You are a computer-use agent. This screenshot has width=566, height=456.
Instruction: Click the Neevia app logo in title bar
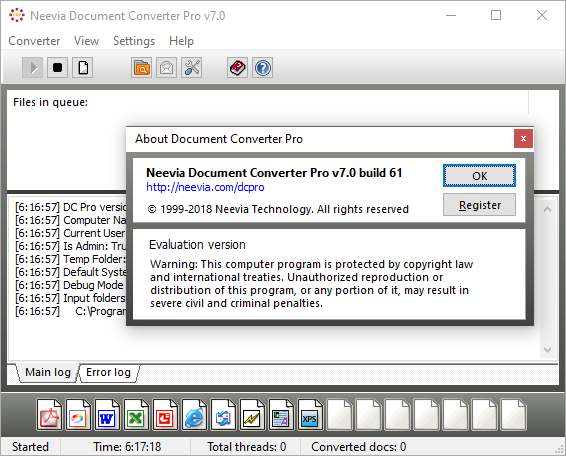pos(17,16)
